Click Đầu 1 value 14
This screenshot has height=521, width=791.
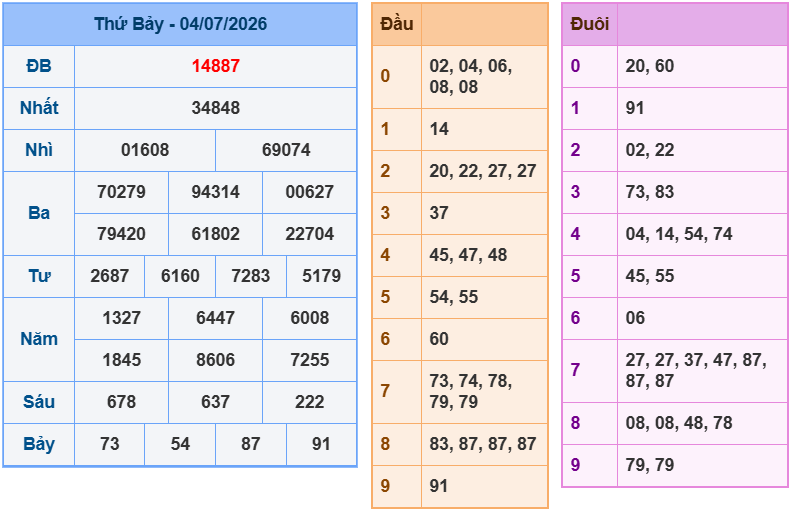439,129
